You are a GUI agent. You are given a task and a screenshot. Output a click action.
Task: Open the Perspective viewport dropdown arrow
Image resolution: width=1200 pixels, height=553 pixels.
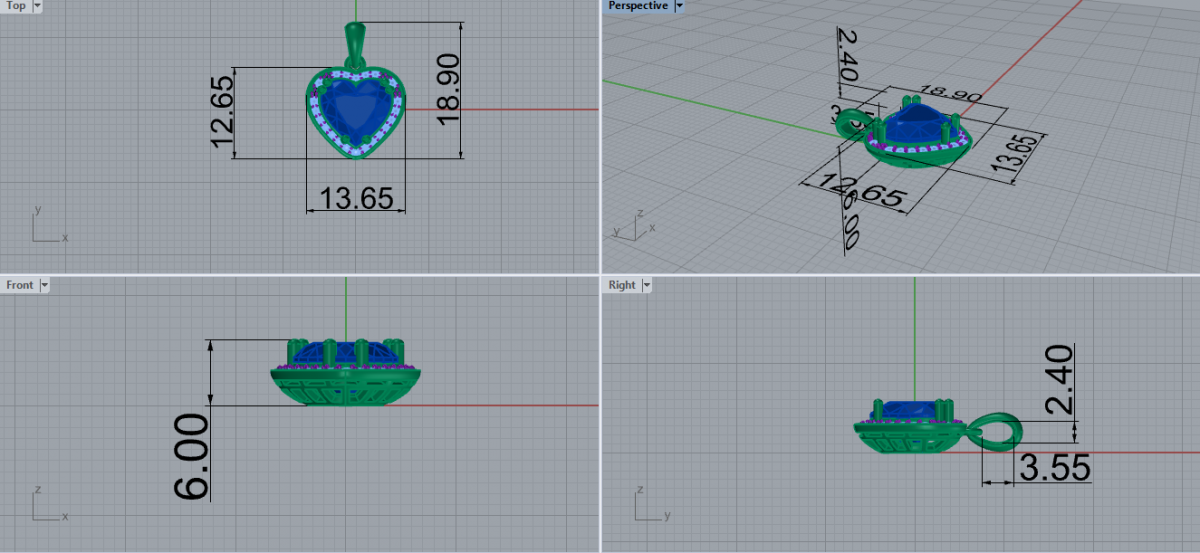679,6
